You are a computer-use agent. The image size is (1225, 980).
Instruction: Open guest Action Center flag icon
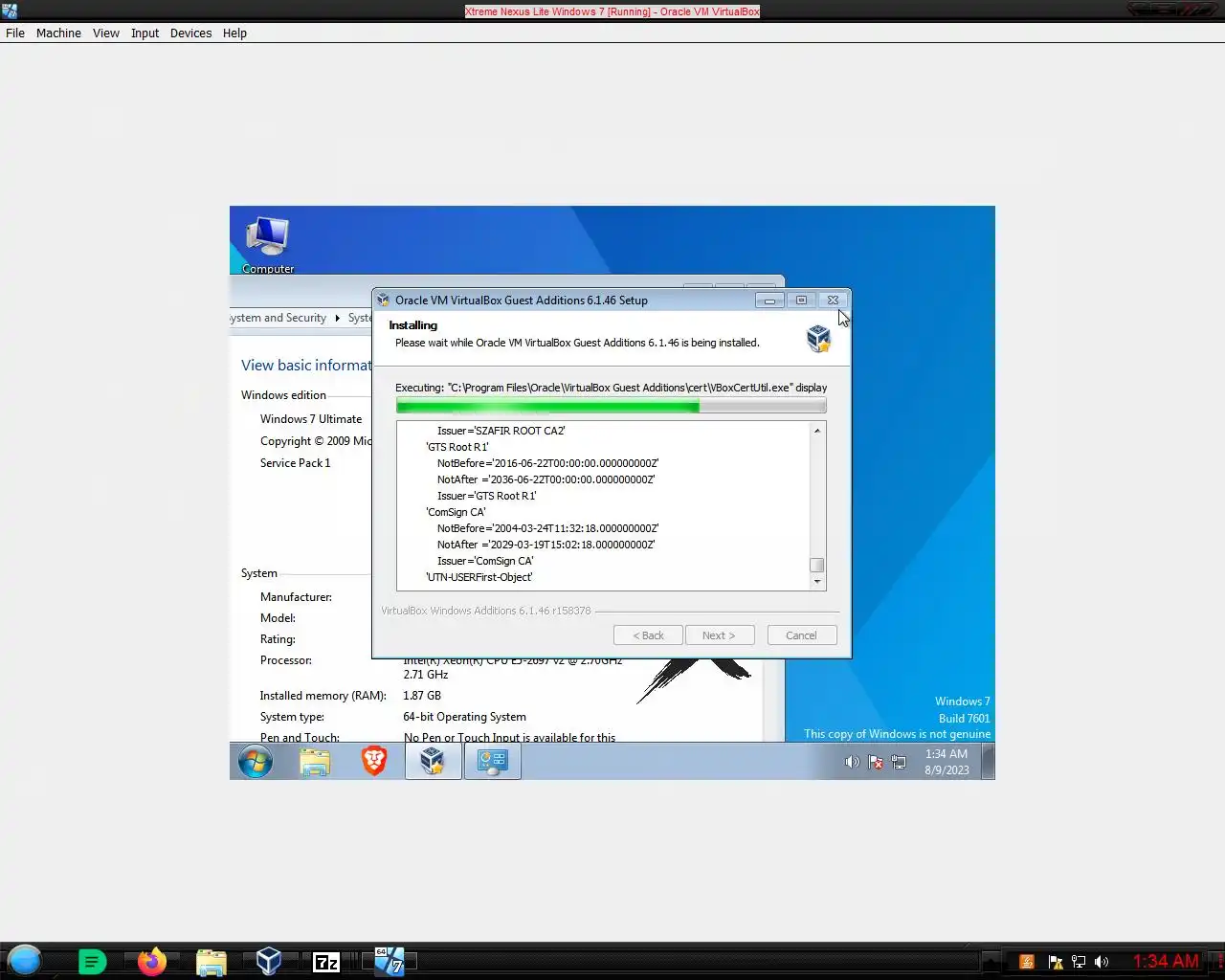(x=876, y=762)
